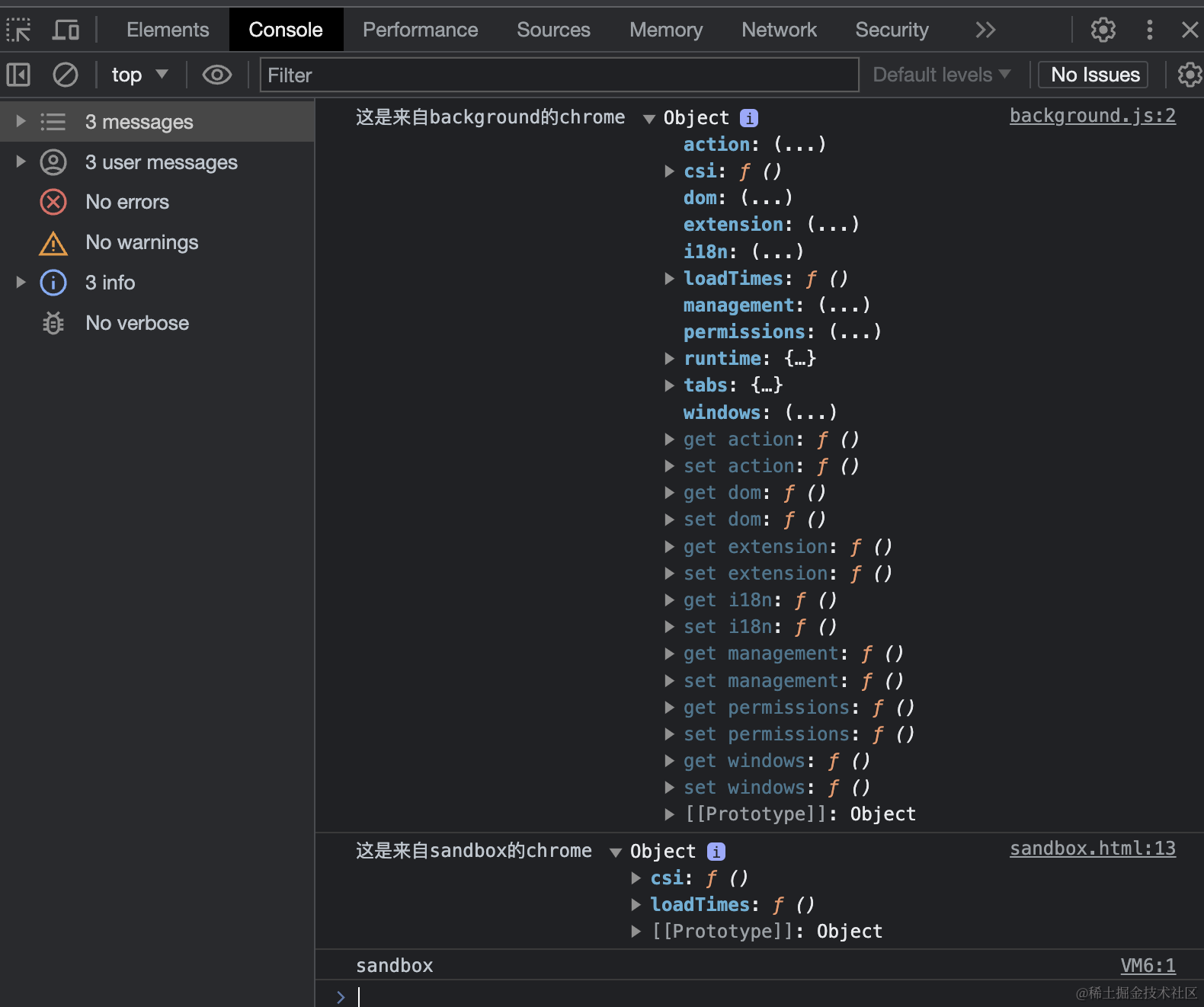The image size is (1204, 1007).
Task: Click the console Filter input field
Action: (x=559, y=75)
